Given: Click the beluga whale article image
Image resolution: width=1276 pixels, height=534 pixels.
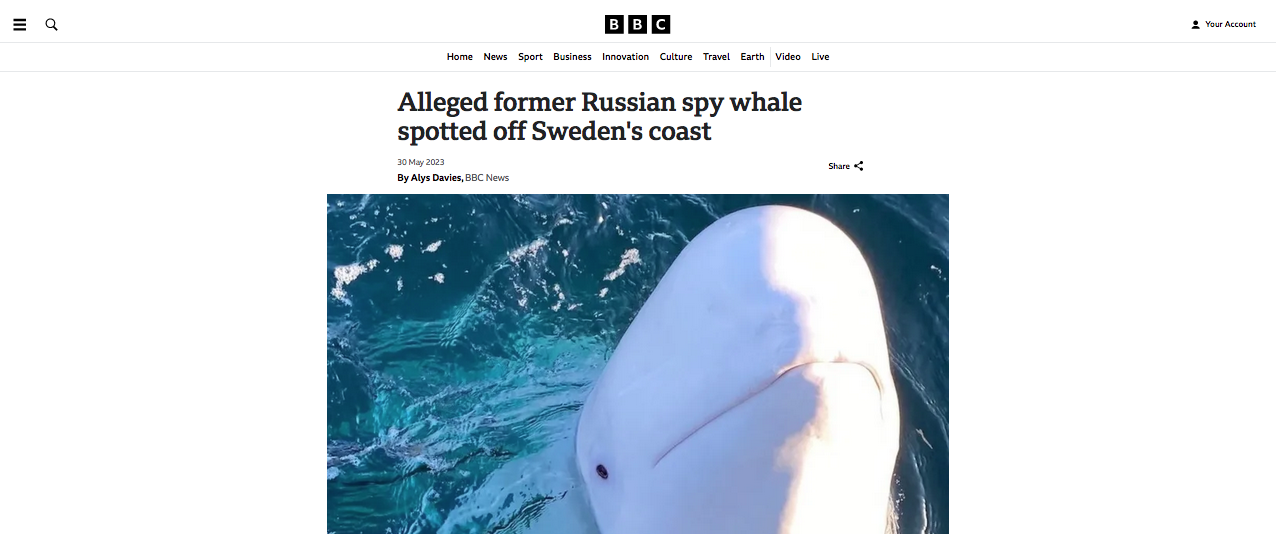Looking at the screenshot, I should click(x=638, y=364).
